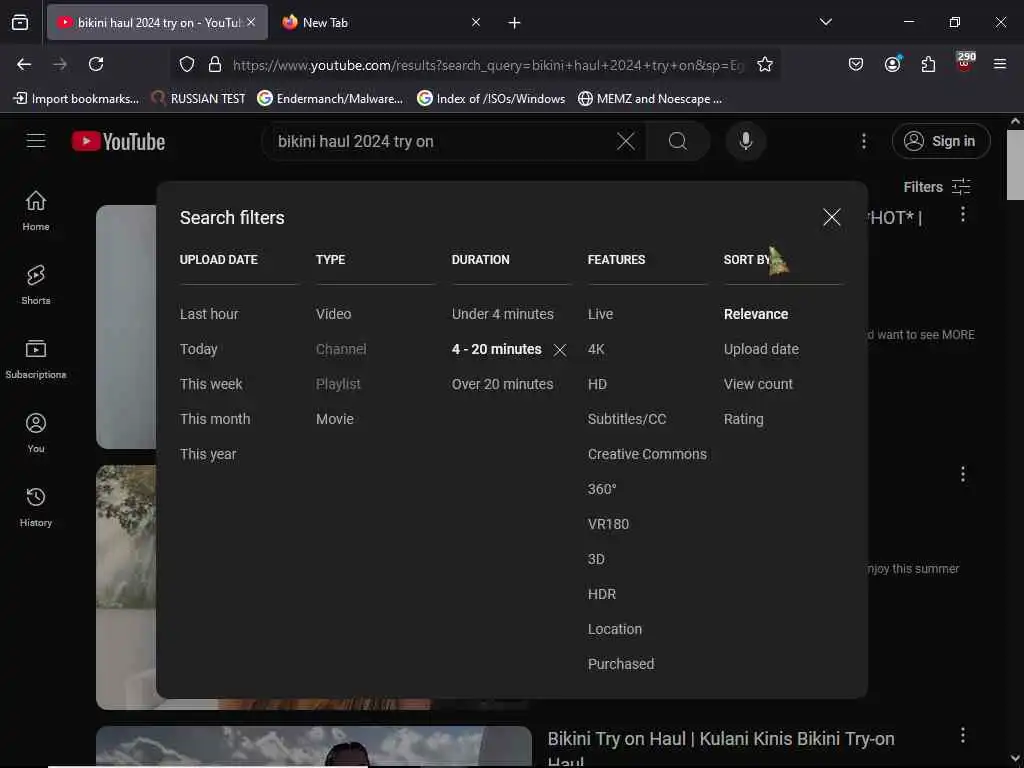Toggle the Creative Commons filter
The height and width of the screenshot is (768, 1024).
point(647,455)
